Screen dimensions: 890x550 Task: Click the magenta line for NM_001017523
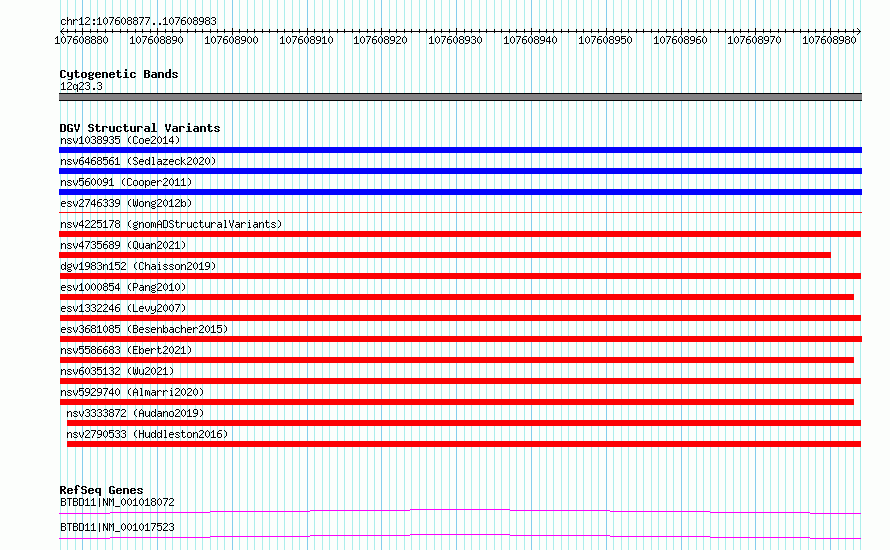[460, 536]
